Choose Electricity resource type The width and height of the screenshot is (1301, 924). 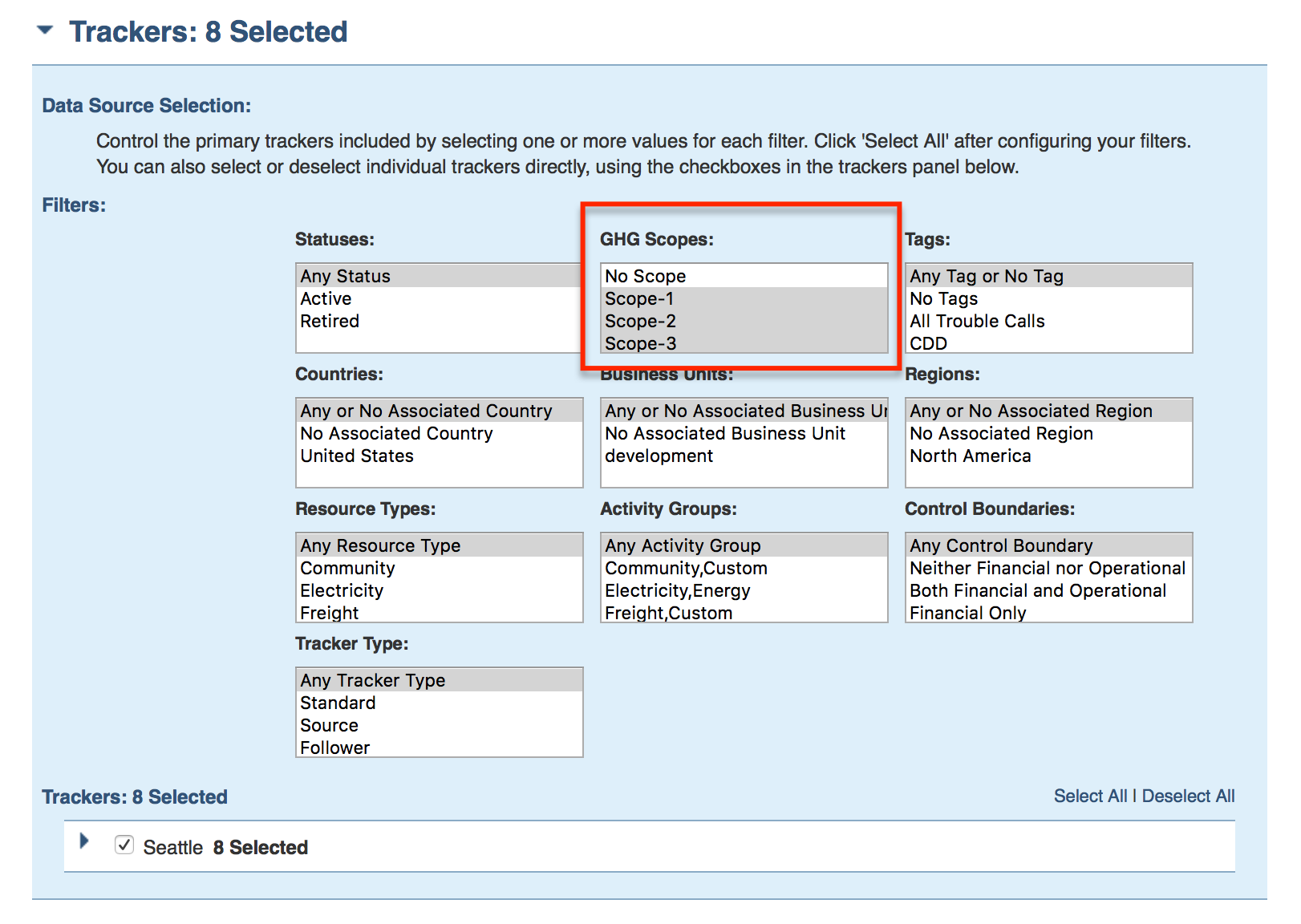point(342,590)
